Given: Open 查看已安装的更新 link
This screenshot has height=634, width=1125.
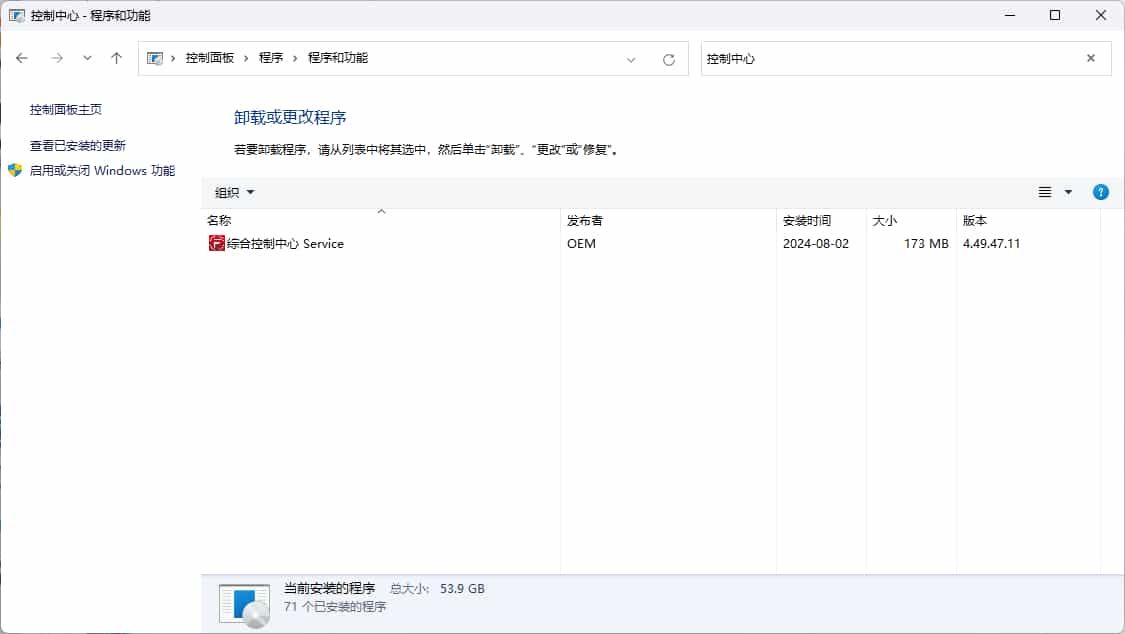Looking at the screenshot, I should coord(77,146).
